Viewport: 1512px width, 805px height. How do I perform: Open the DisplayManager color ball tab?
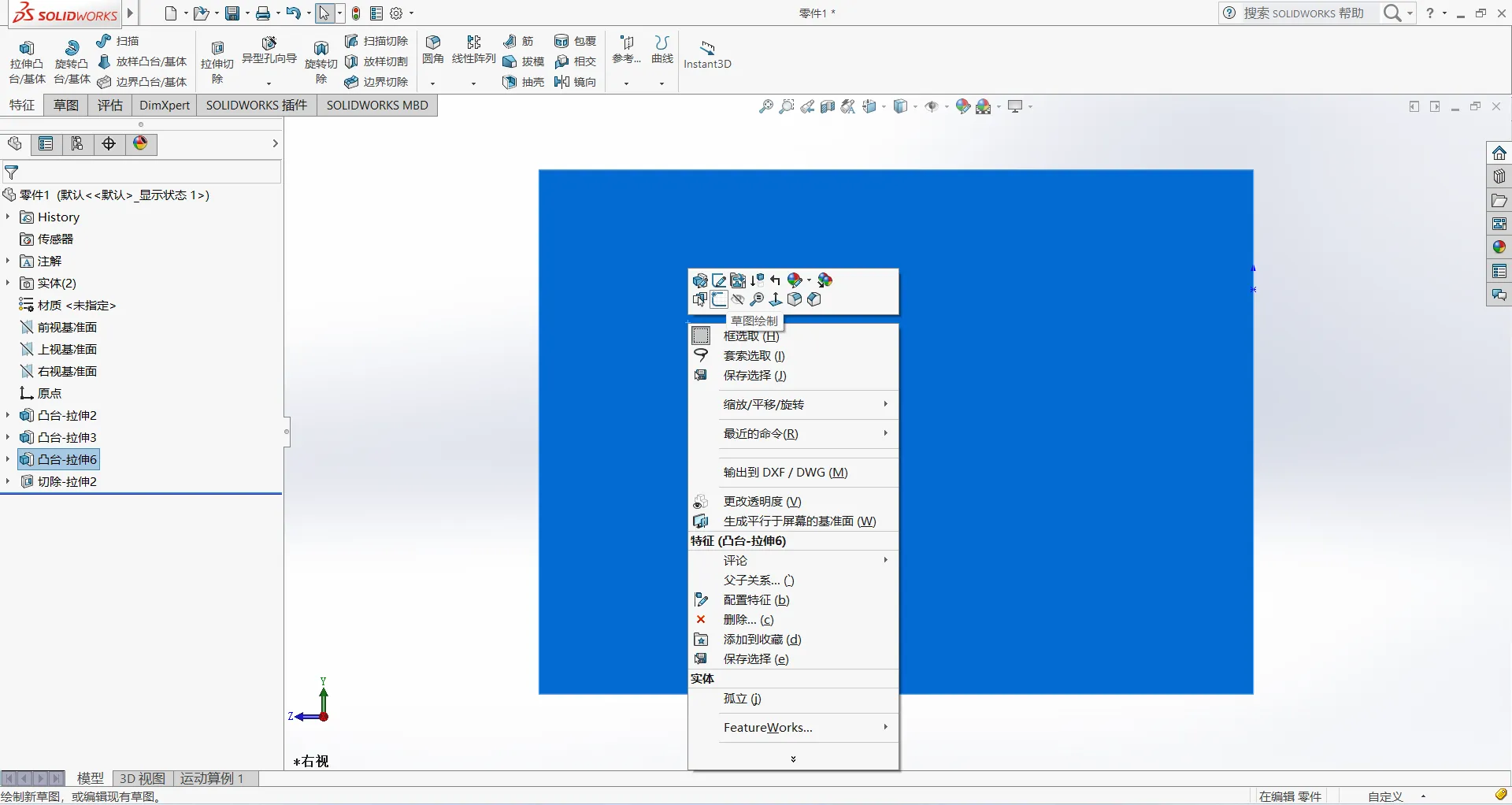click(x=140, y=143)
